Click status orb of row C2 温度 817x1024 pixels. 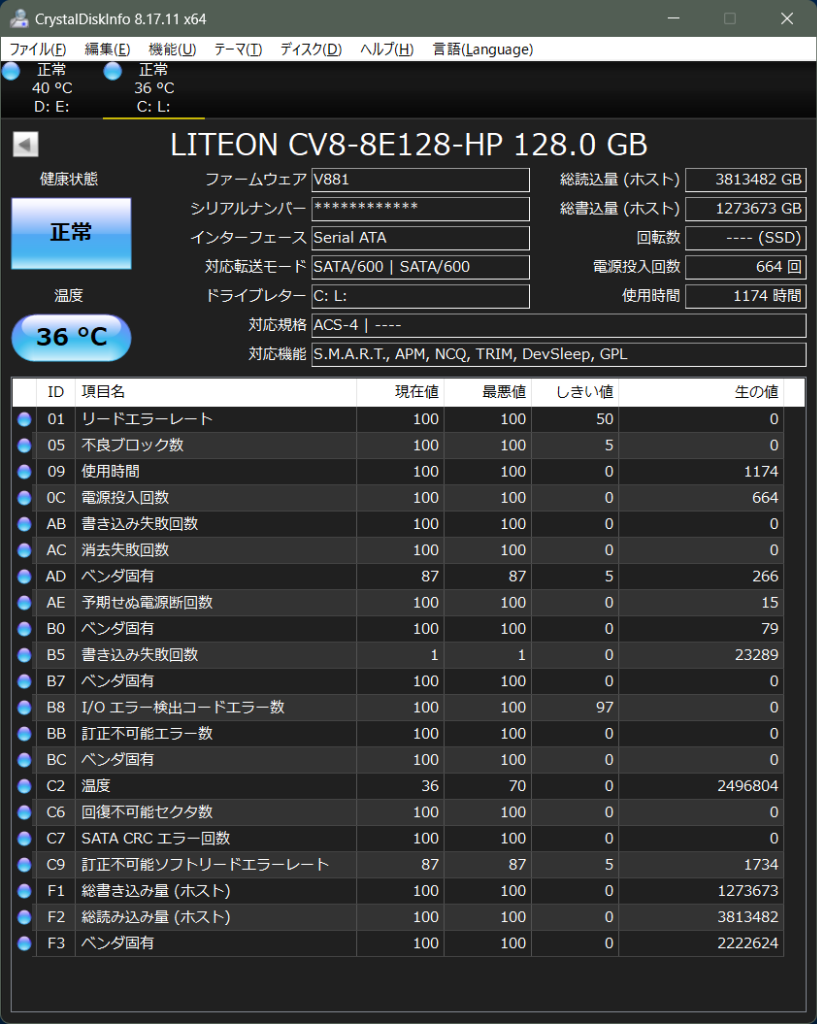tap(24, 786)
